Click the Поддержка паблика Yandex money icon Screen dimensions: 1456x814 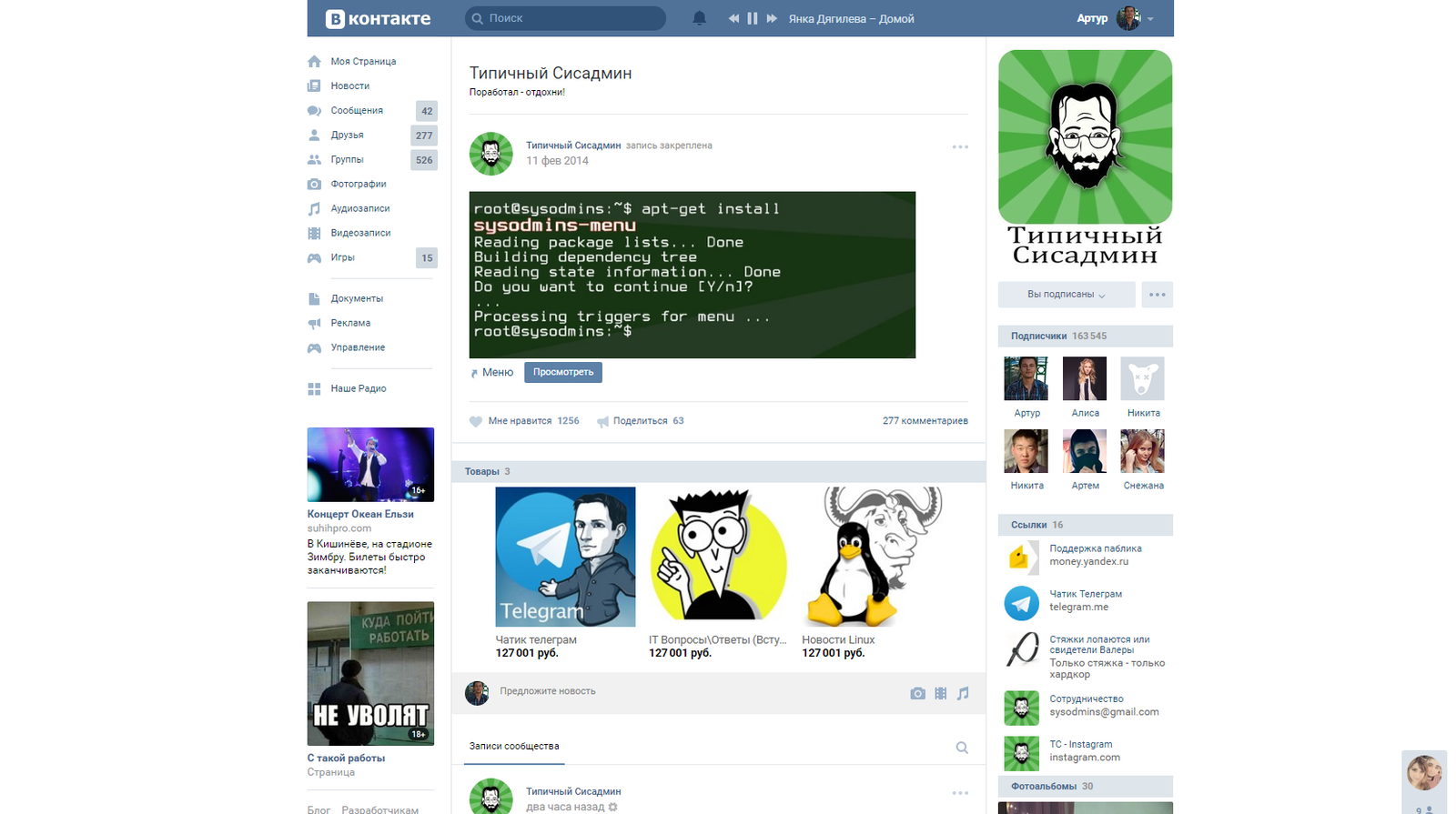point(1021,557)
